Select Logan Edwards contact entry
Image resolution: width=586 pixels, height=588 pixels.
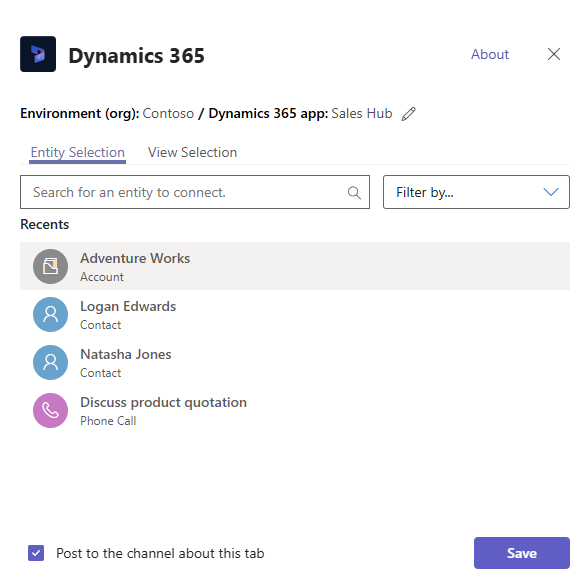click(x=295, y=314)
